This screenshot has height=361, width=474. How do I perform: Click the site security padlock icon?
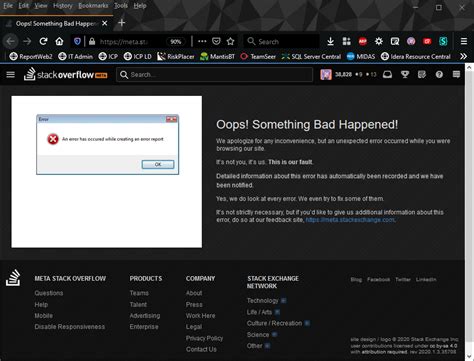[x=92, y=41]
